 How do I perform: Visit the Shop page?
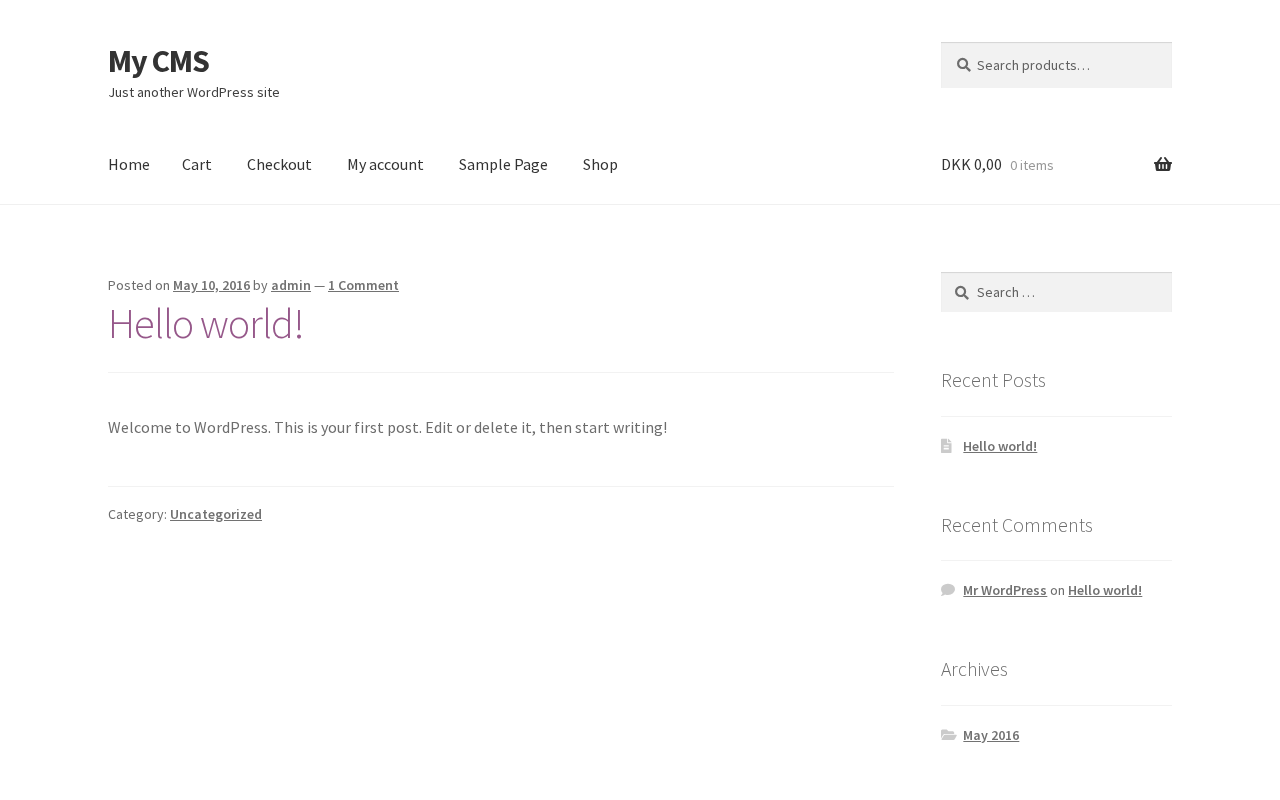pos(600,164)
